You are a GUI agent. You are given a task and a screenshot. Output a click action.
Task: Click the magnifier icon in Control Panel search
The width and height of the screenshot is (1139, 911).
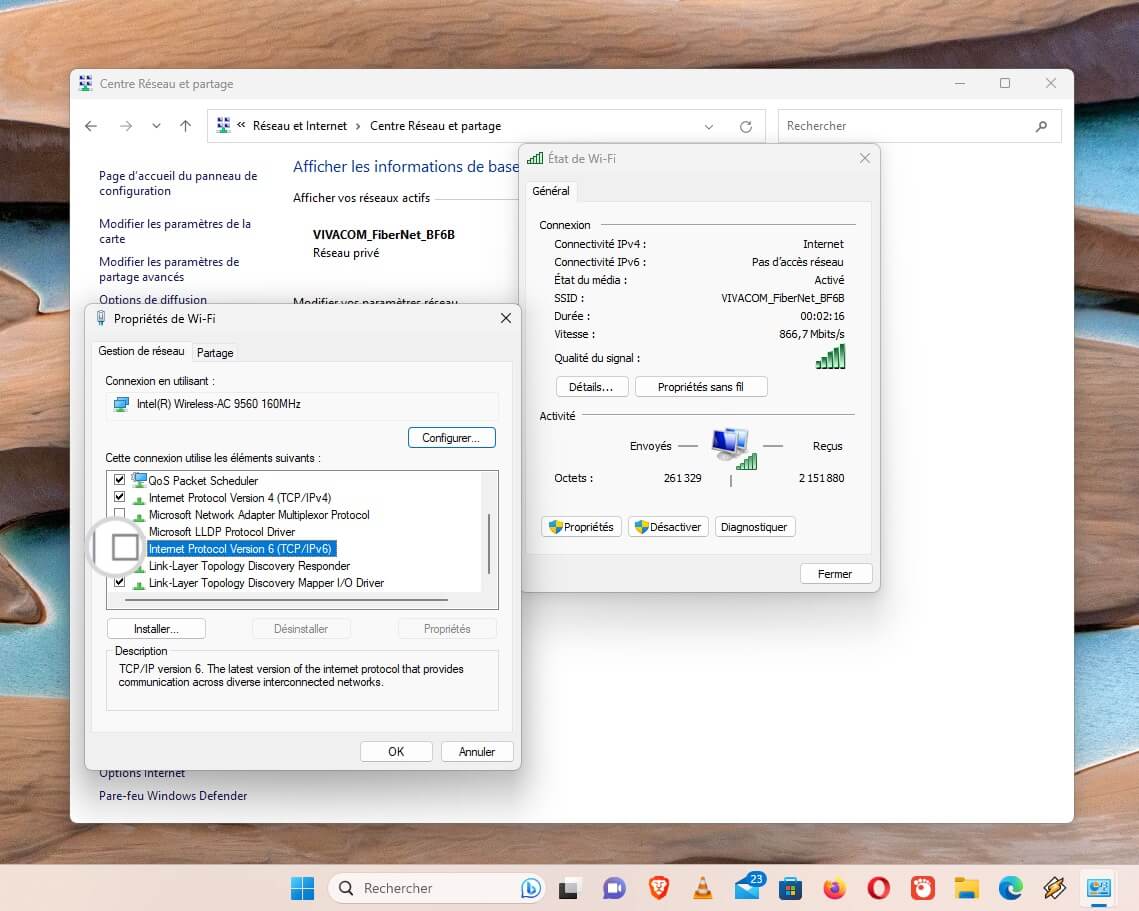[1041, 126]
